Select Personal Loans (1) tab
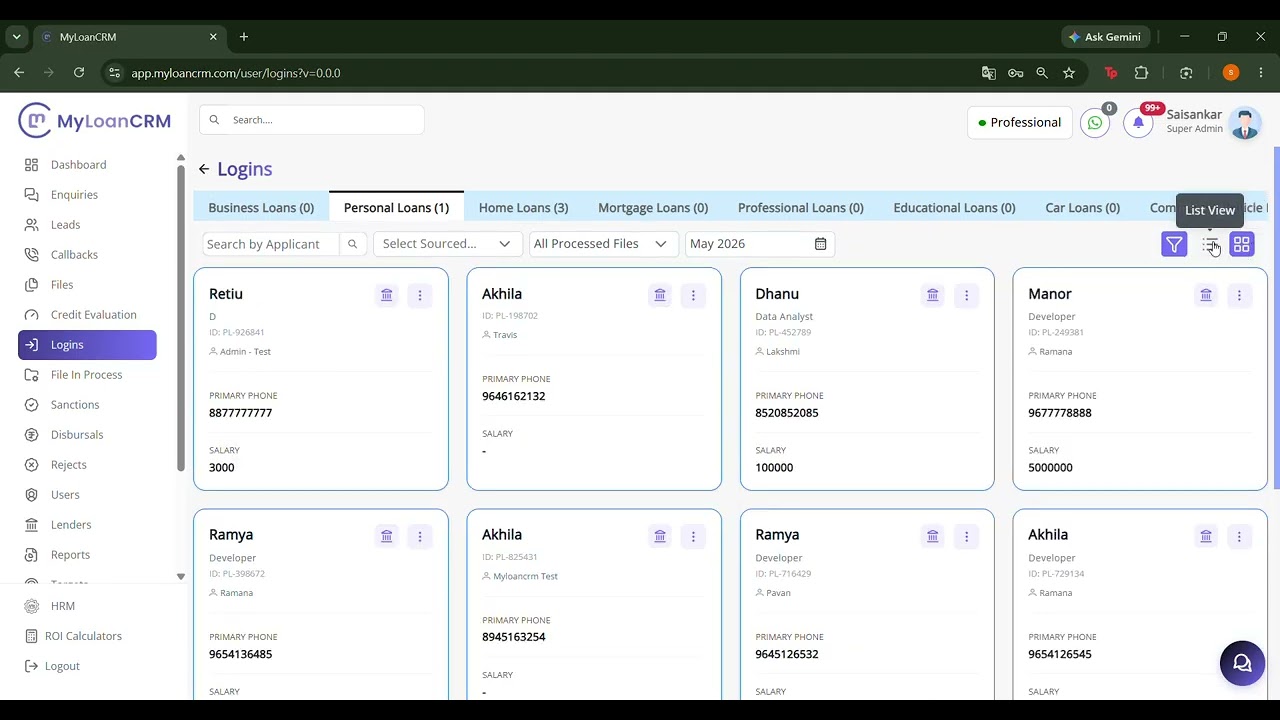The image size is (1280, 720). 396,208
